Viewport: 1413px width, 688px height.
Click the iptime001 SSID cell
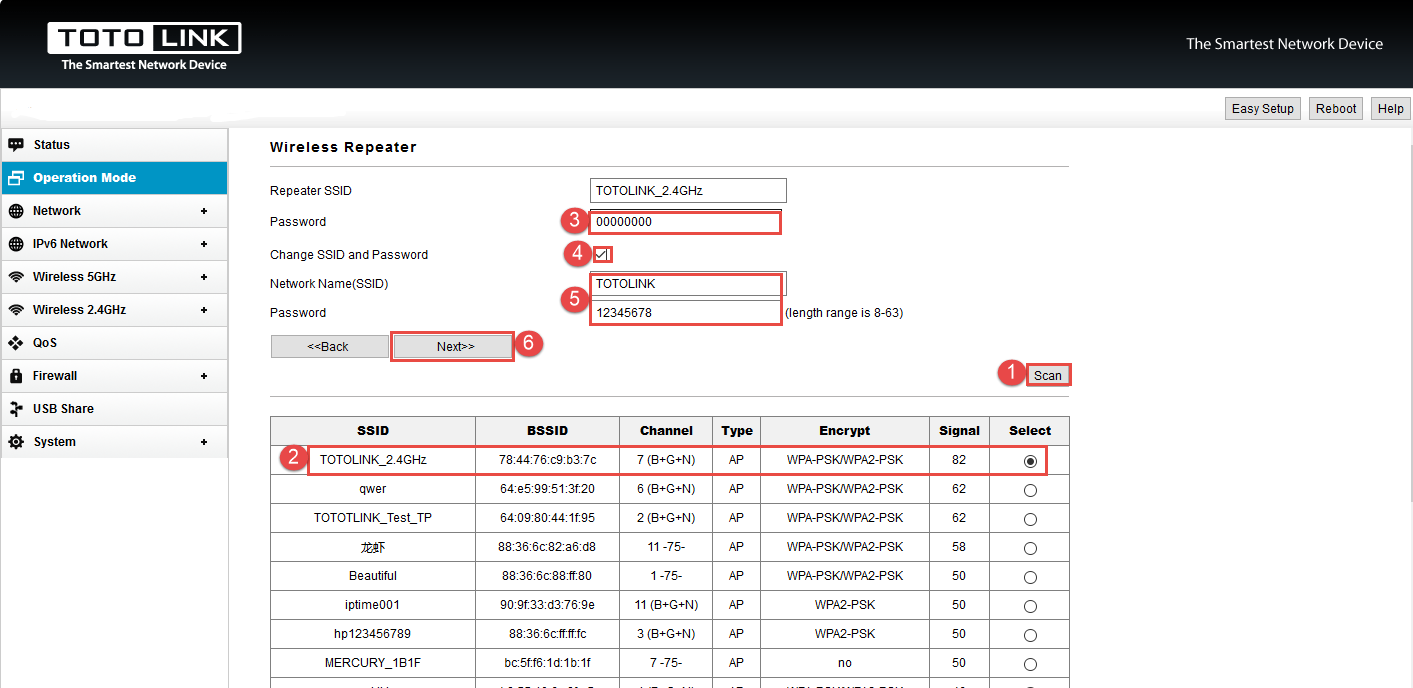point(373,605)
